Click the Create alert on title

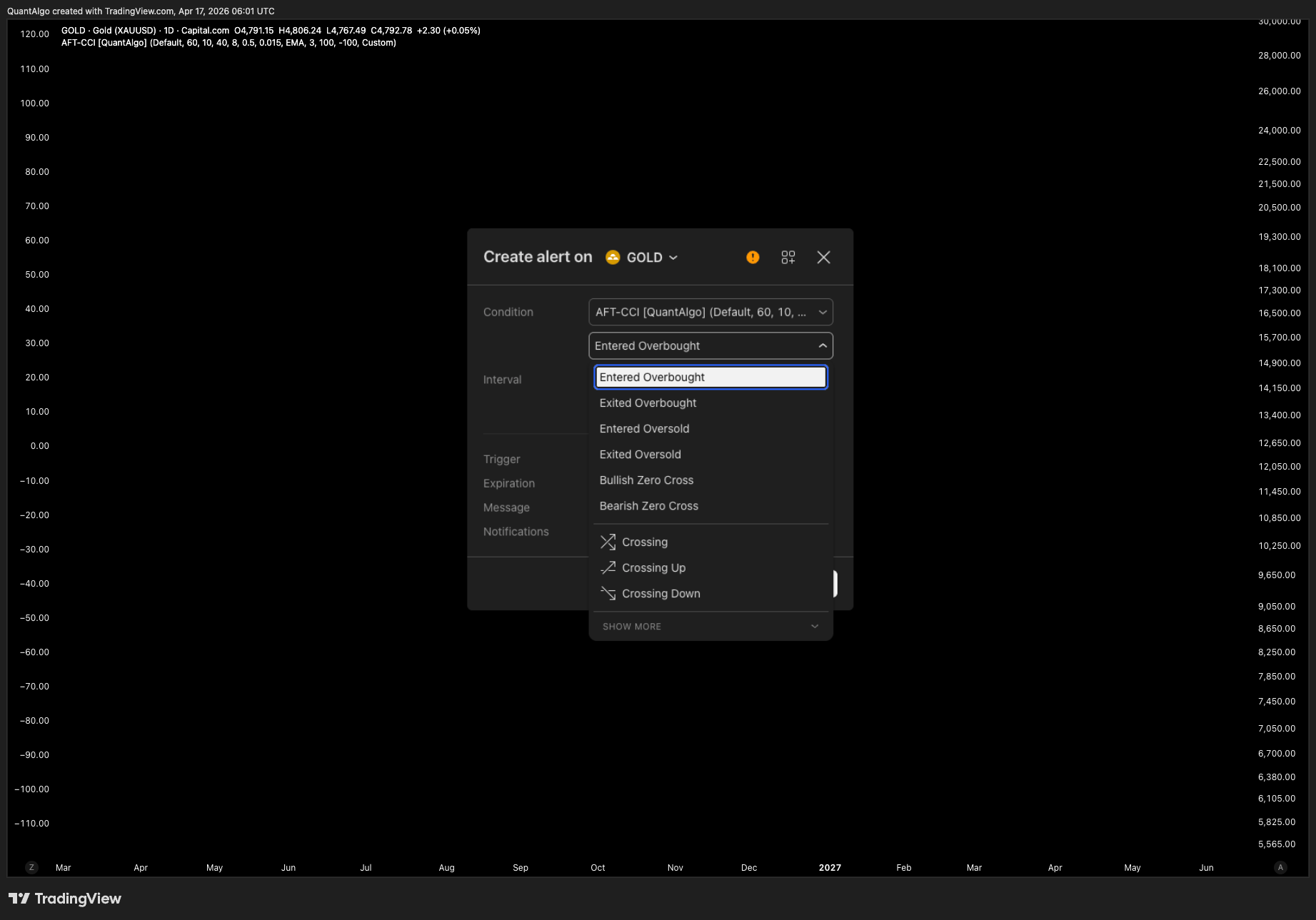(538, 257)
